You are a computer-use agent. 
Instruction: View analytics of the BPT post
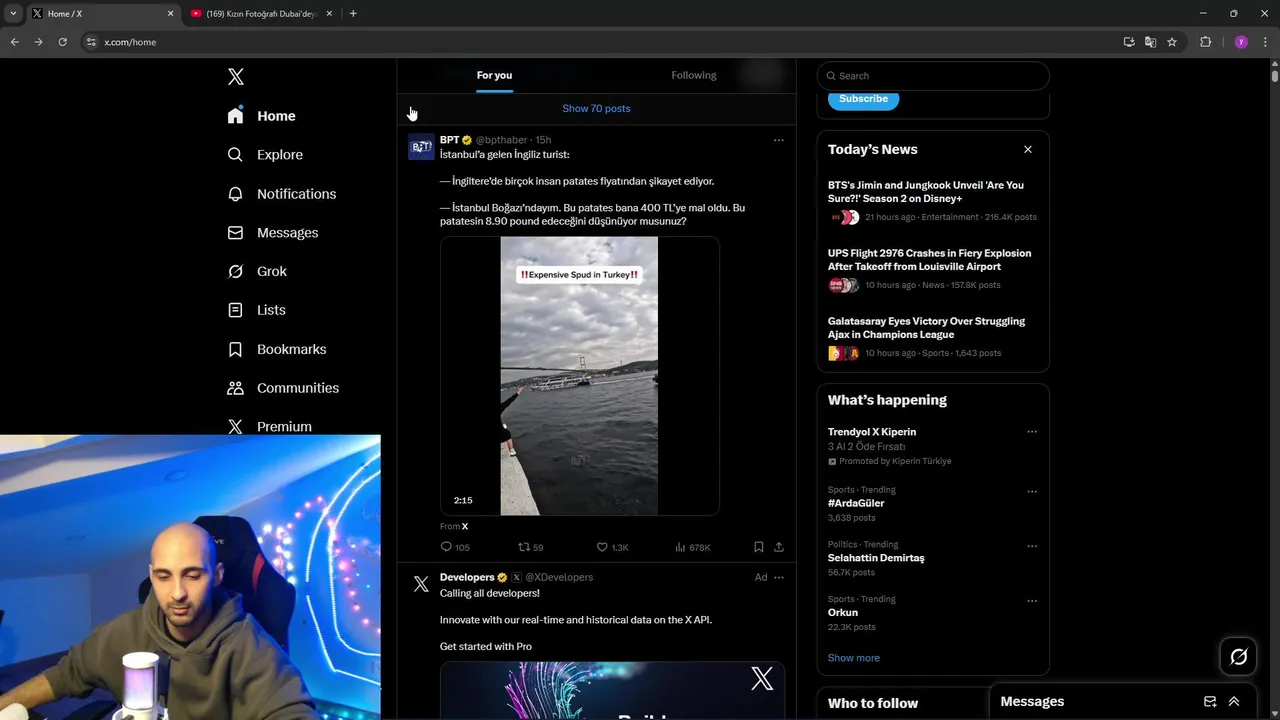tap(692, 547)
